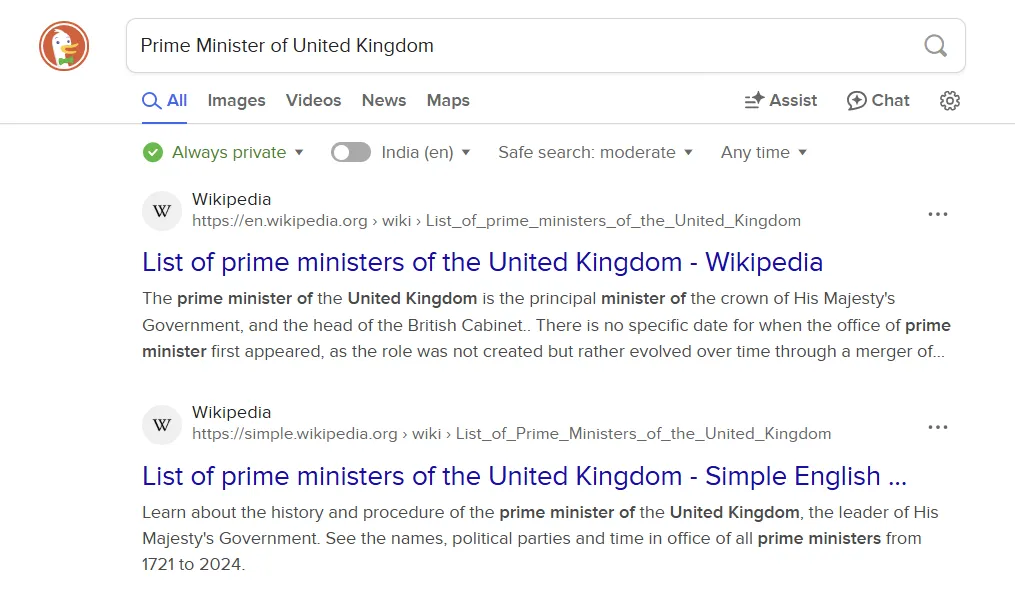Open the first Wikipedia result title link

(482, 262)
